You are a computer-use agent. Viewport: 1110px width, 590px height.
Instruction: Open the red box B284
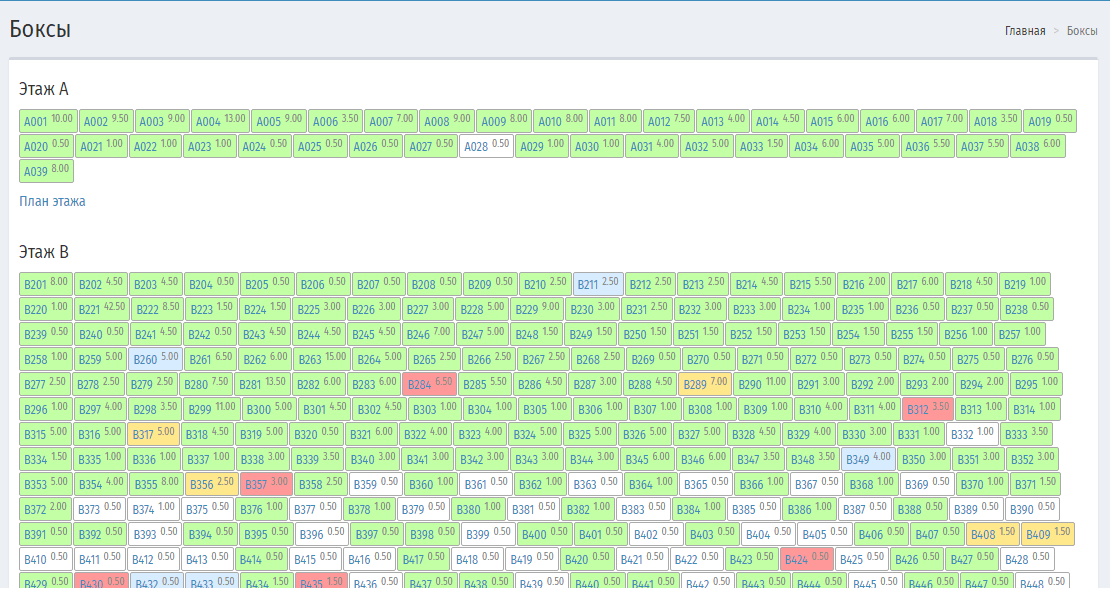[430, 384]
